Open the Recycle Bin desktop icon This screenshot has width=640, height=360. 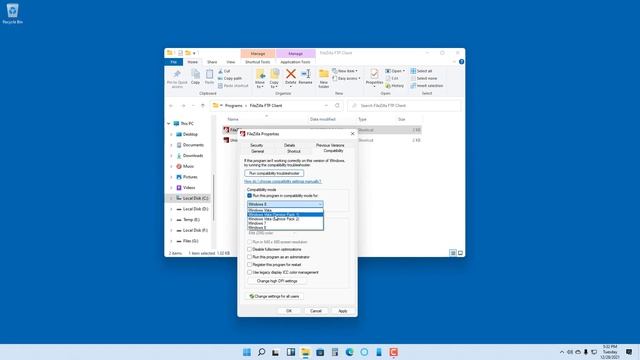(x=12, y=13)
